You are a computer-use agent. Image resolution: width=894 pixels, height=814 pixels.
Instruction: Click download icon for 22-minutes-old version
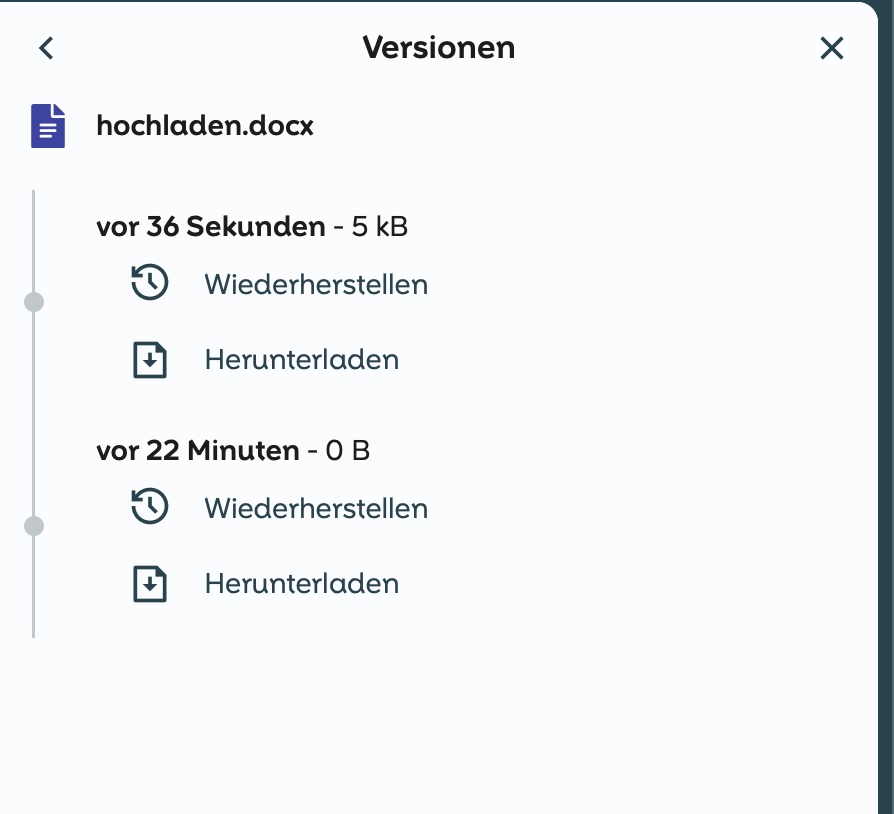pos(150,584)
